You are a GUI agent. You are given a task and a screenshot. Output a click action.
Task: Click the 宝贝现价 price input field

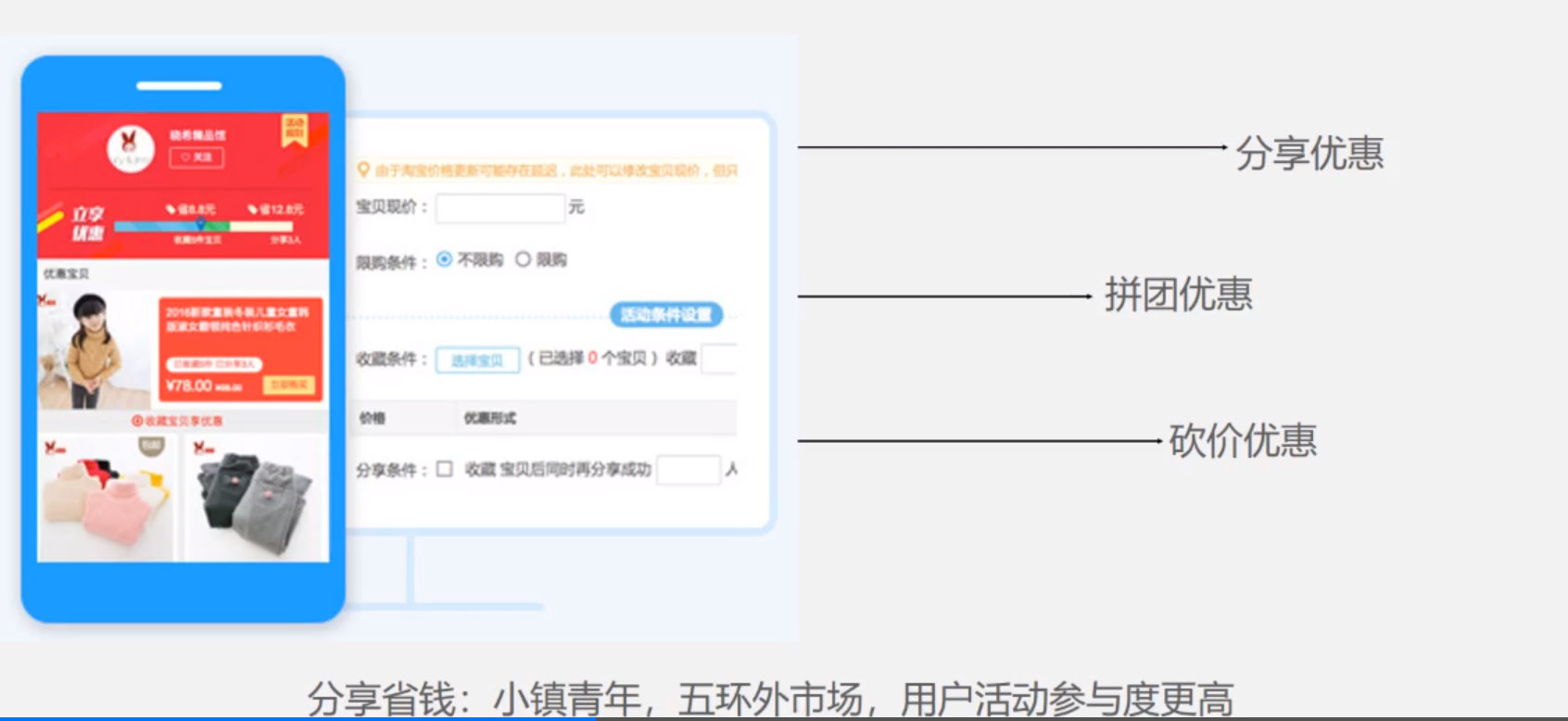[x=500, y=208]
